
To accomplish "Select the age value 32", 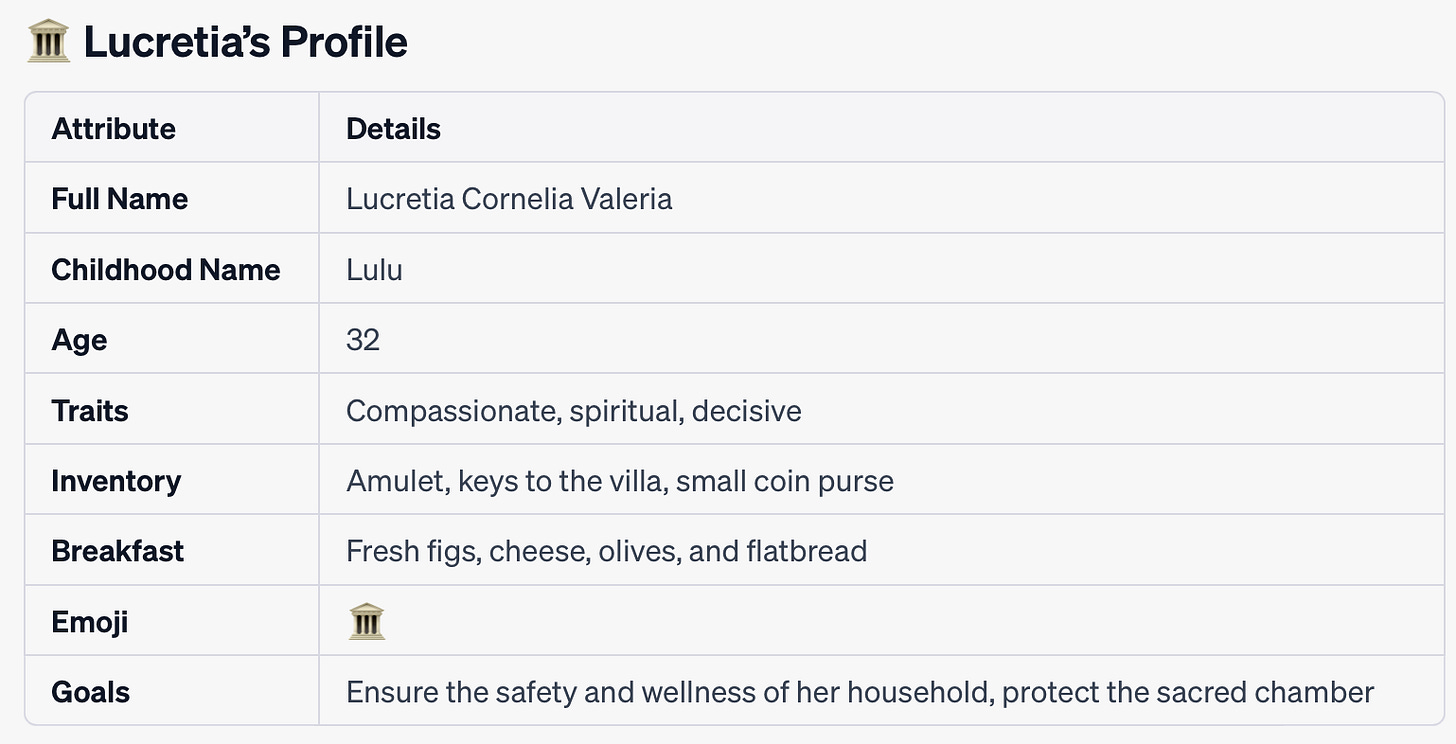I will (363, 340).
